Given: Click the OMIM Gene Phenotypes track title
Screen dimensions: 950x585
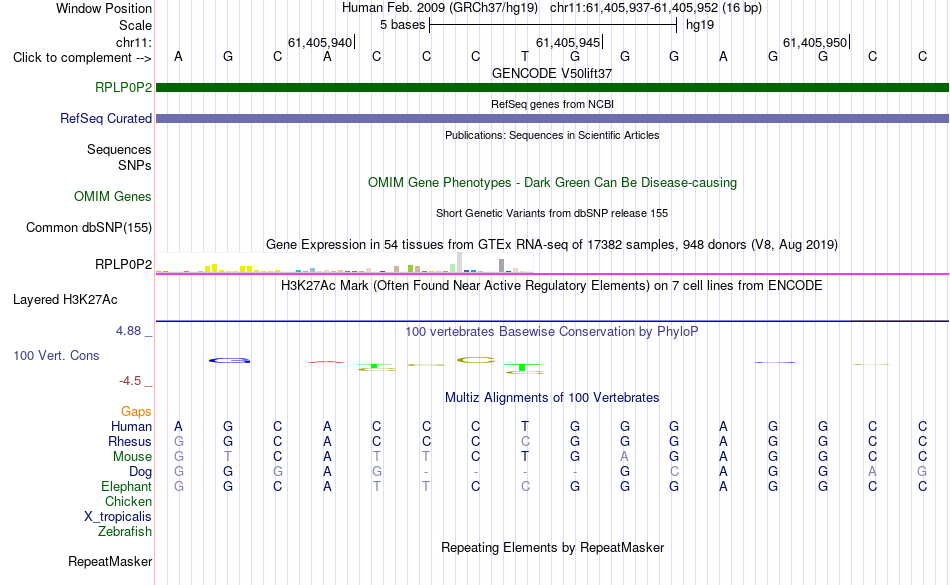Looking at the screenshot, I should (x=552, y=182).
